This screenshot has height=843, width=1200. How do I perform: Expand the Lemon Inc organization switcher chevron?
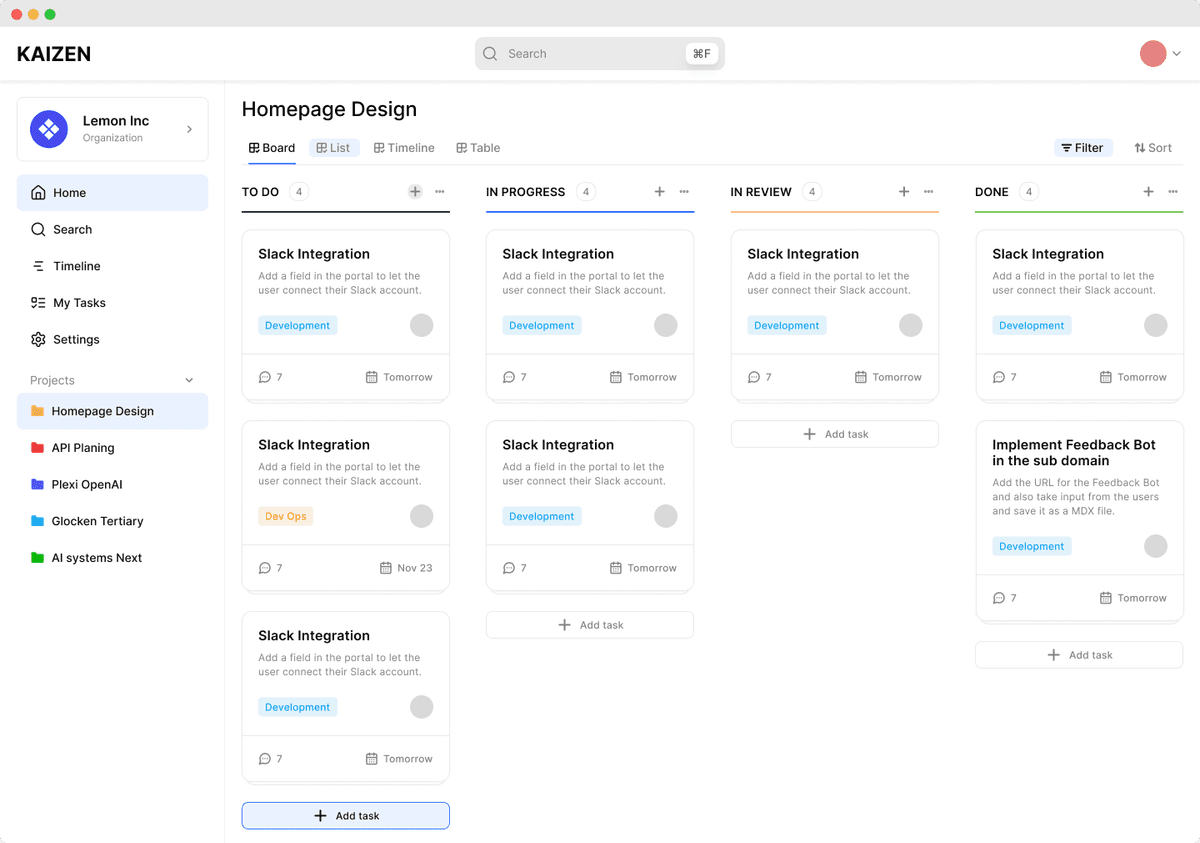pos(190,129)
